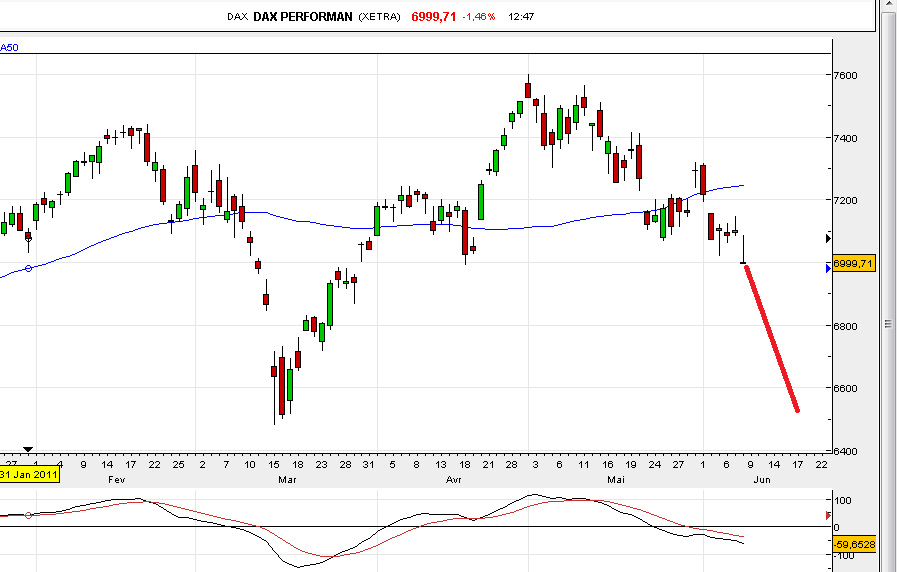The image size is (900, 572).
Task: Click the Mai month label
Action: pos(616,480)
